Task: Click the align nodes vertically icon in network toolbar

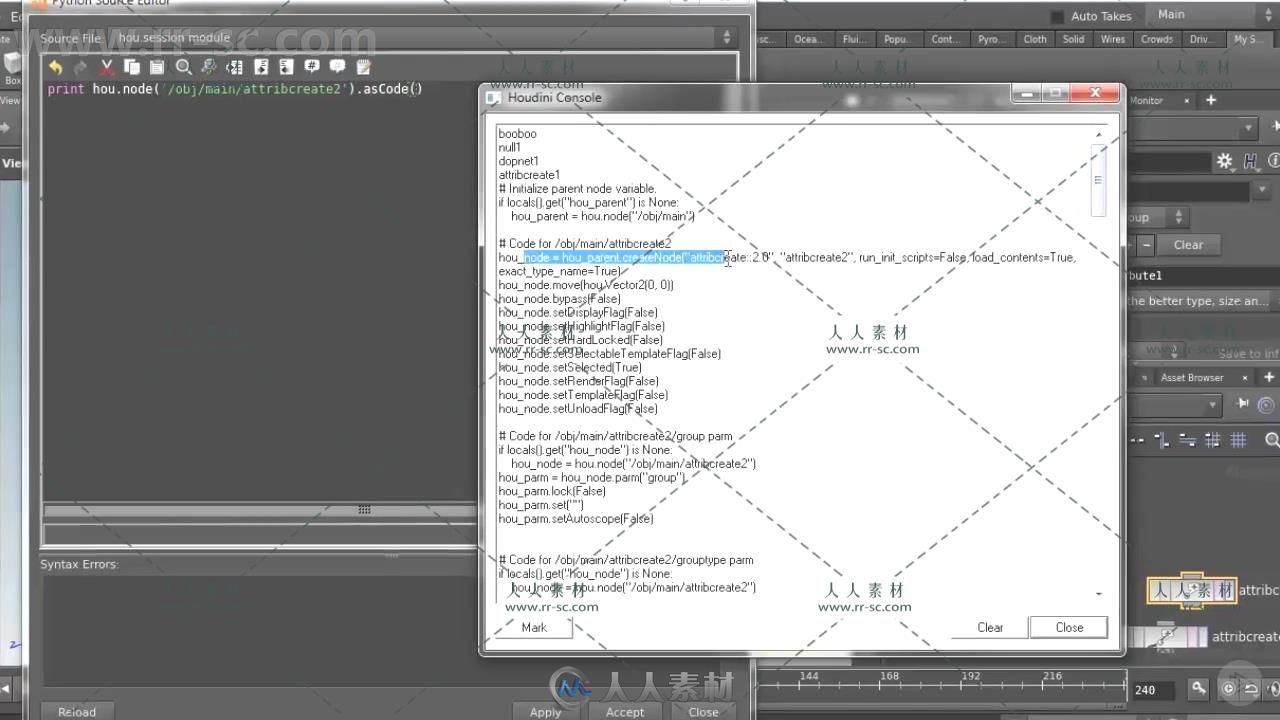Action: [x=1162, y=440]
